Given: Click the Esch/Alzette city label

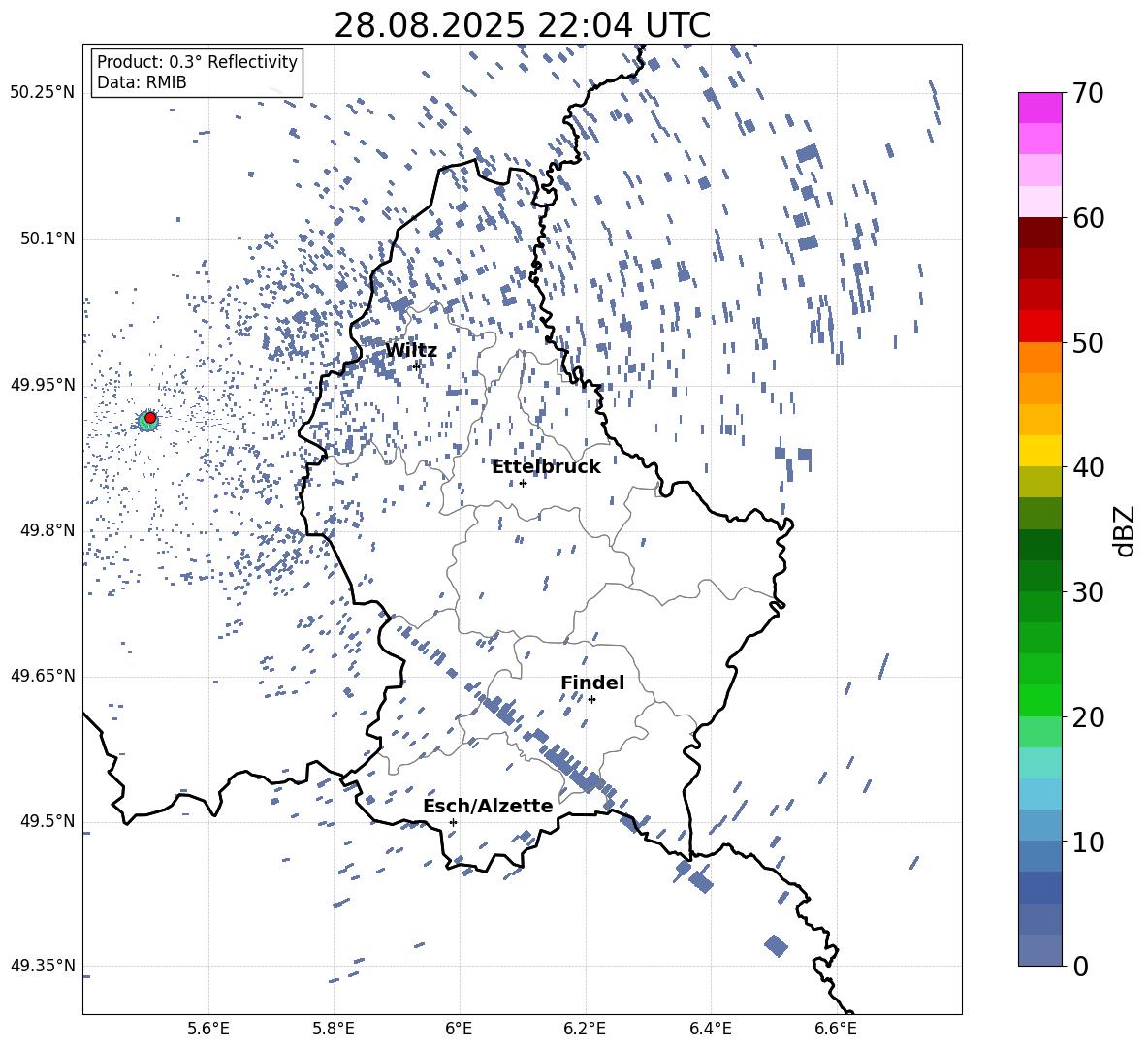Looking at the screenshot, I should 488,806.
